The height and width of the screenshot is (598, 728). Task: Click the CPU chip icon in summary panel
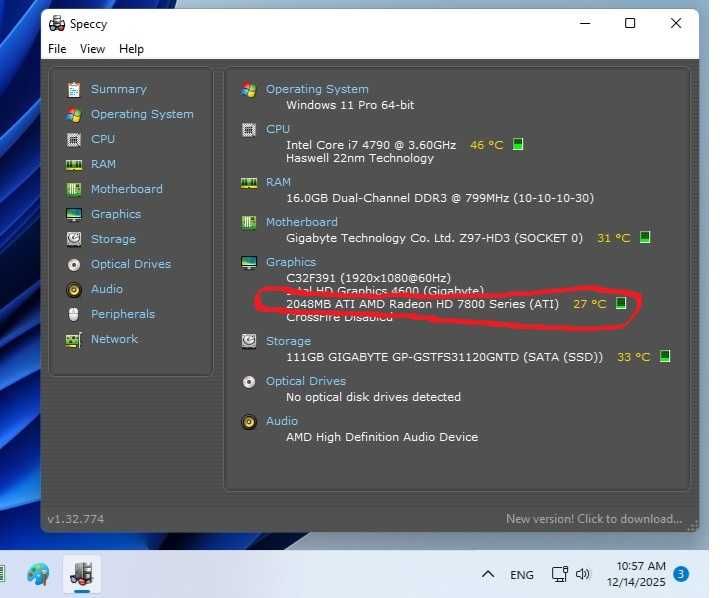click(249, 130)
